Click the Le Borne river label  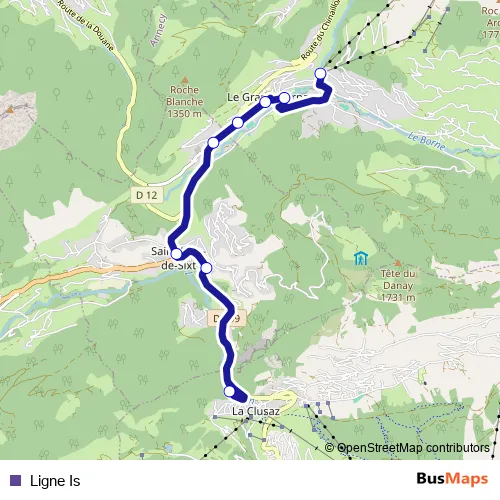427,141
